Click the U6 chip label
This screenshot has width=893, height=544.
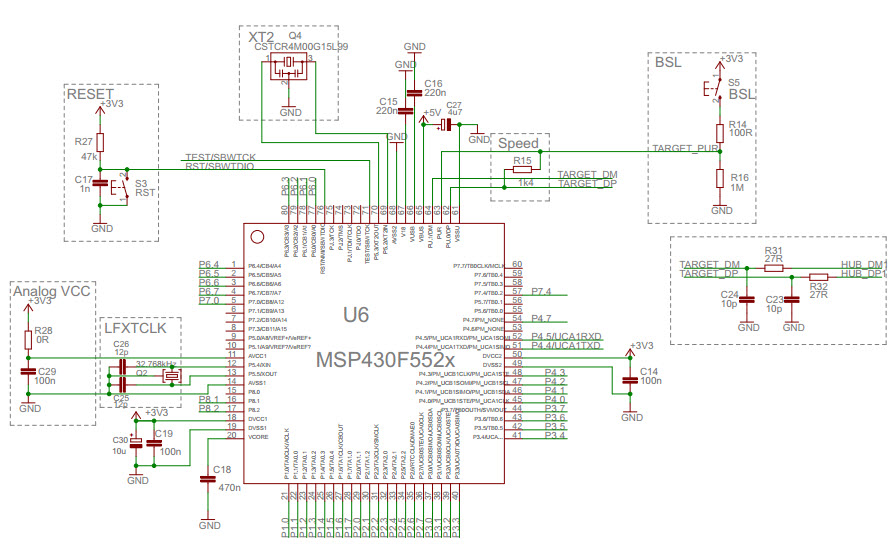[x=356, y=315]
